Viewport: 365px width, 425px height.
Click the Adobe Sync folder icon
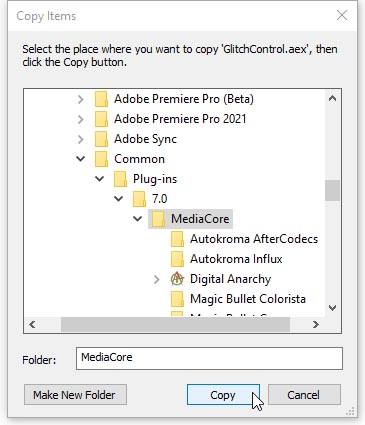tap(101, 139)
